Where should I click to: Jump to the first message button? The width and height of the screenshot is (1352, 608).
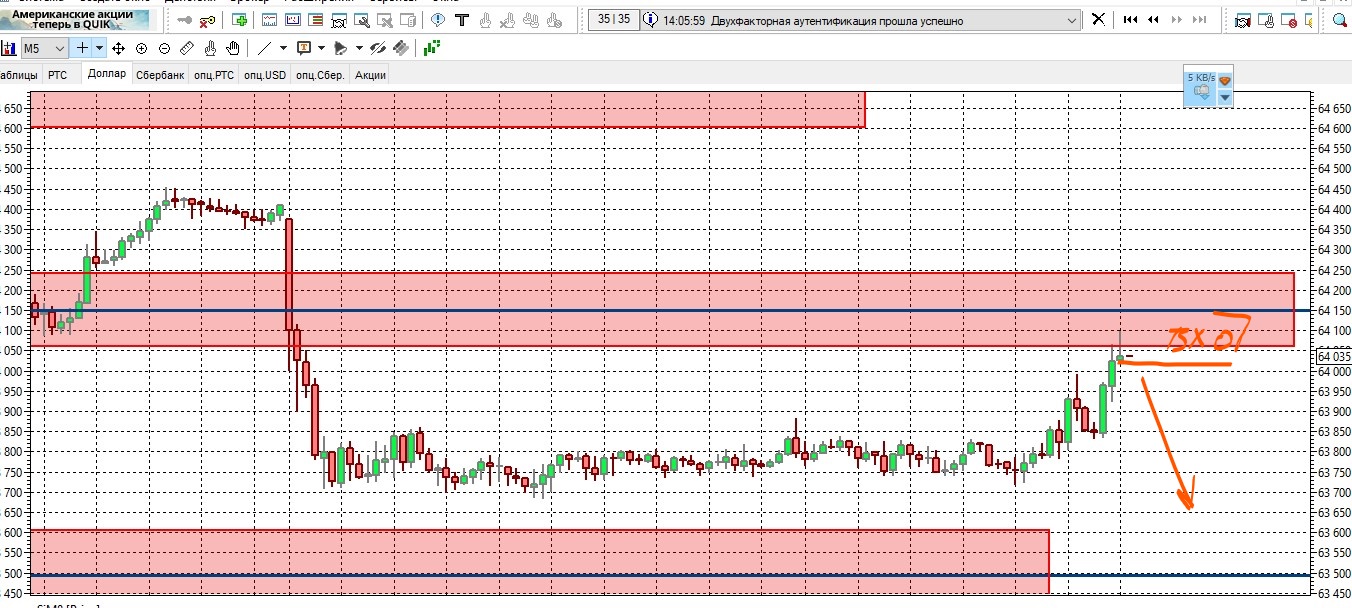pyautogui.click(x=1131, y=20)
